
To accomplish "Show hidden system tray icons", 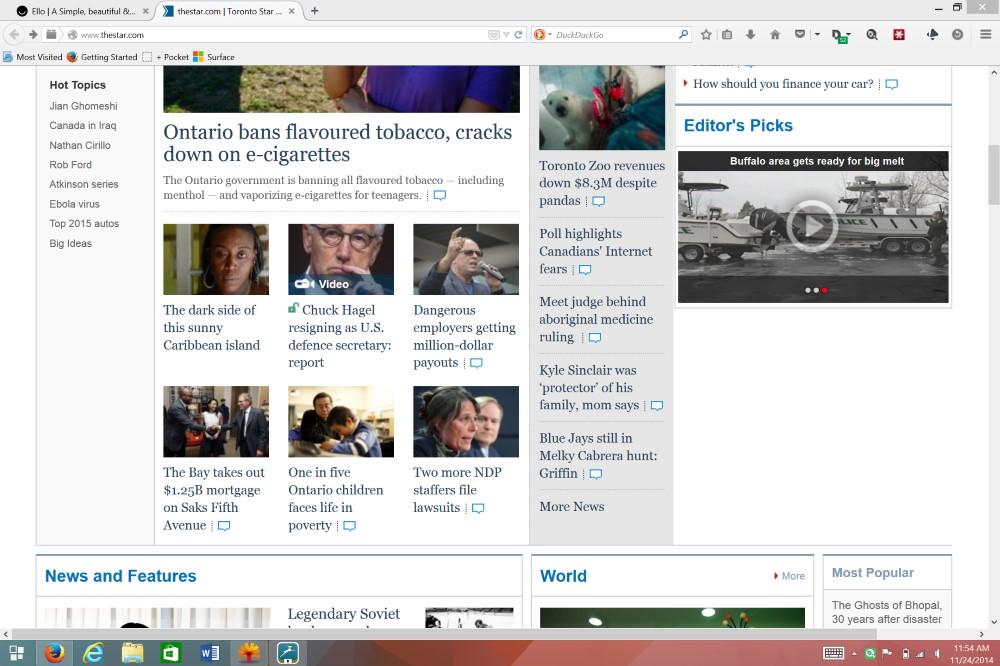I will point(854,654).
